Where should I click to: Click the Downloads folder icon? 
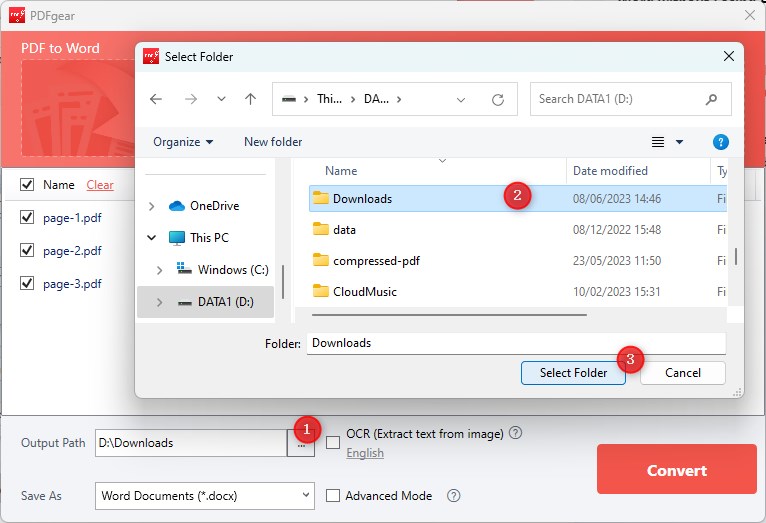(x=320, y=198)
